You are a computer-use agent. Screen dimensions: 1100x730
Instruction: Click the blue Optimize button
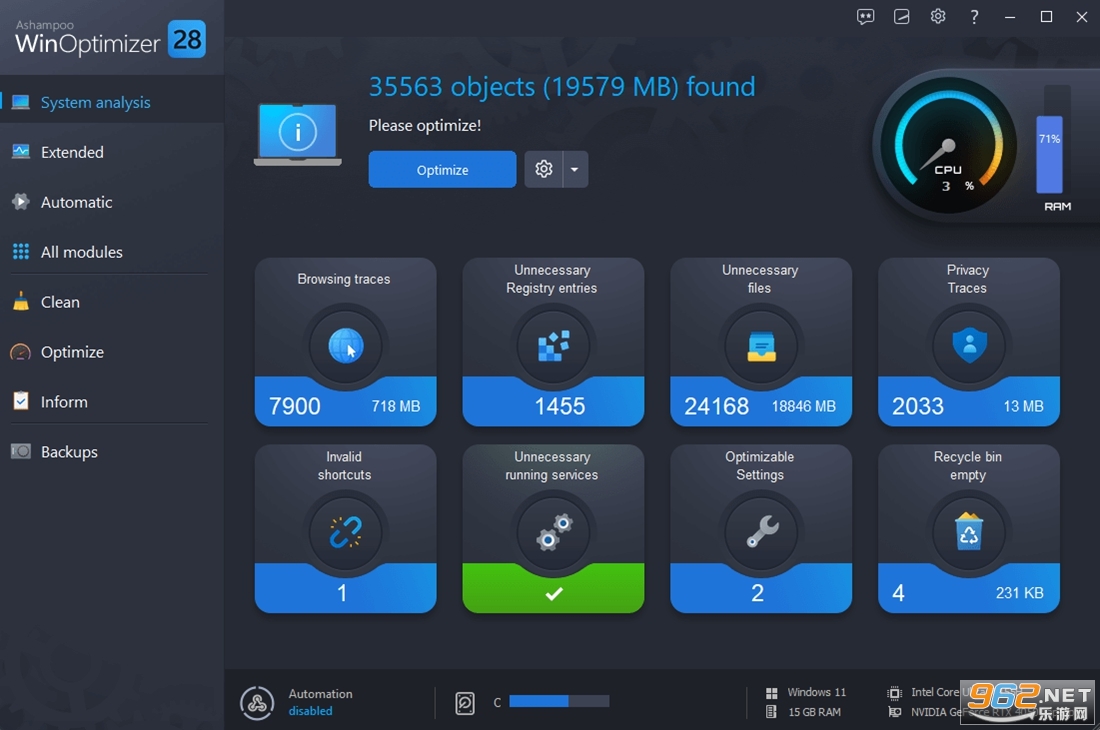tap(442, 170)
